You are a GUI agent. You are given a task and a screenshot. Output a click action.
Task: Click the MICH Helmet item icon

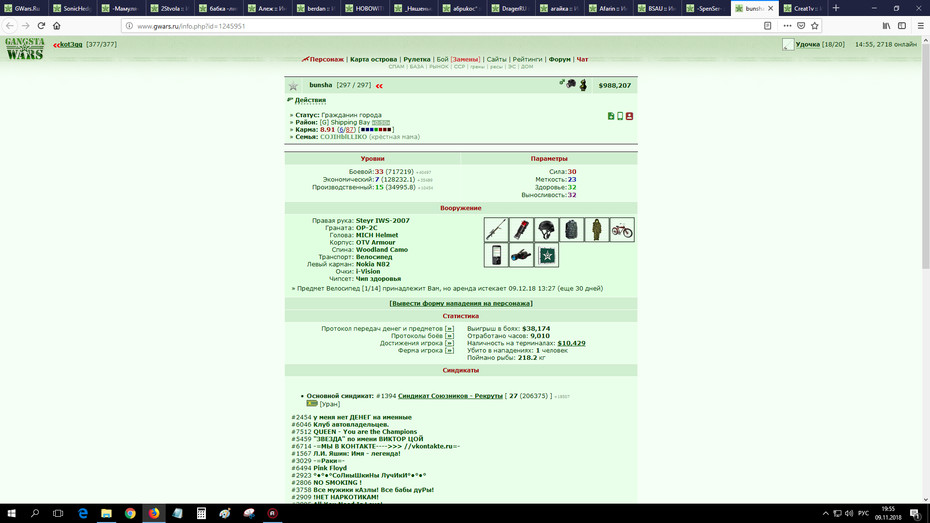tap(546, 229)
